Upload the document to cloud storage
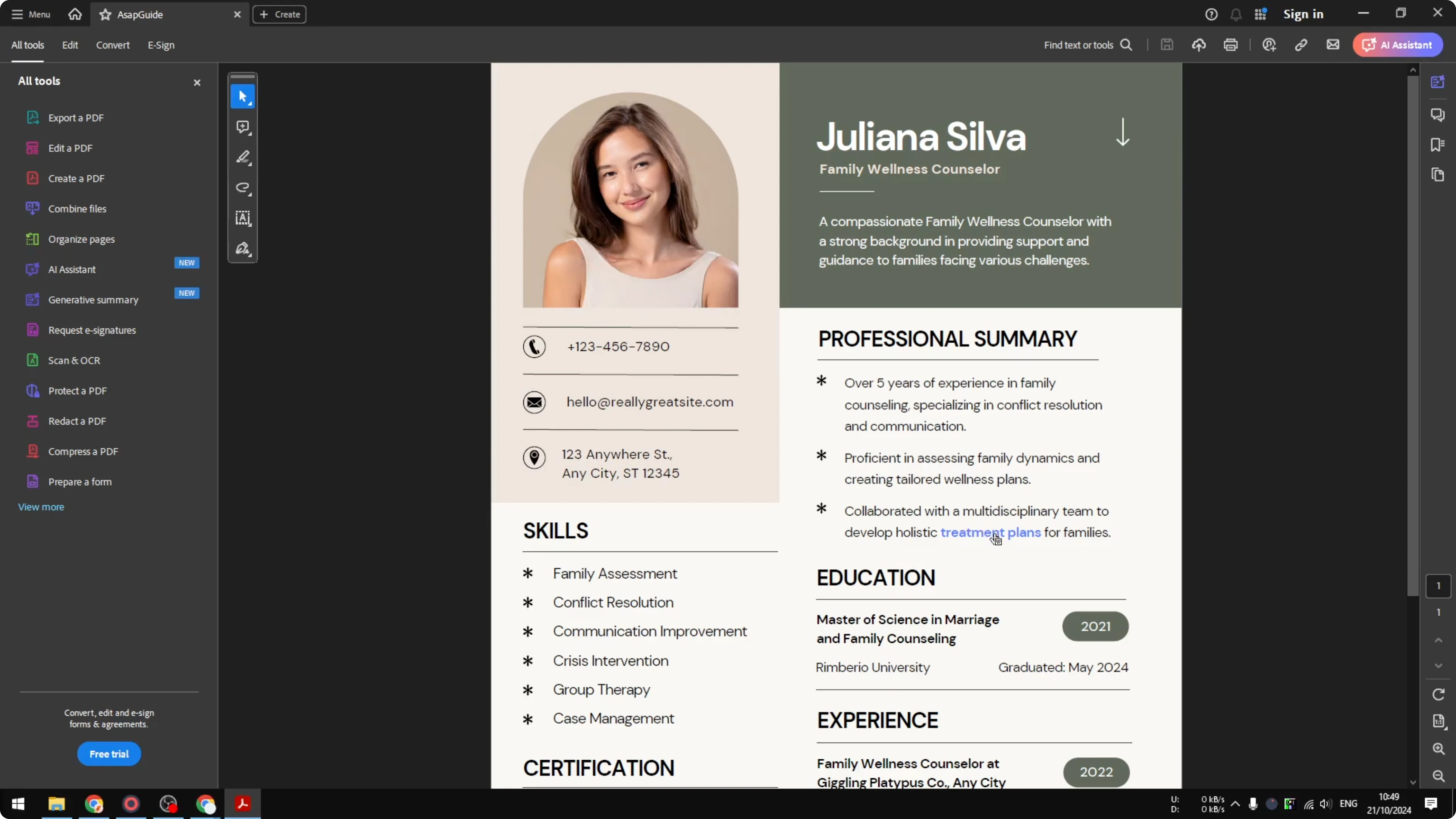The height and width of the screenshot is (819, 1456). (x=1199, y=45)
